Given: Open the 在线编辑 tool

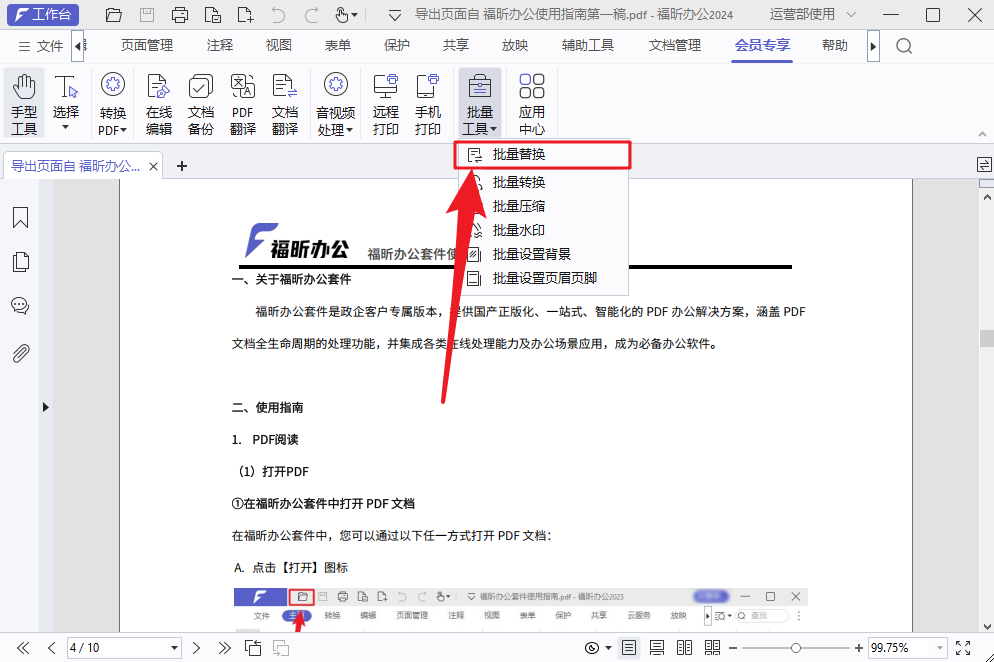Looking at the screenshot, I should tap(158, 100).
